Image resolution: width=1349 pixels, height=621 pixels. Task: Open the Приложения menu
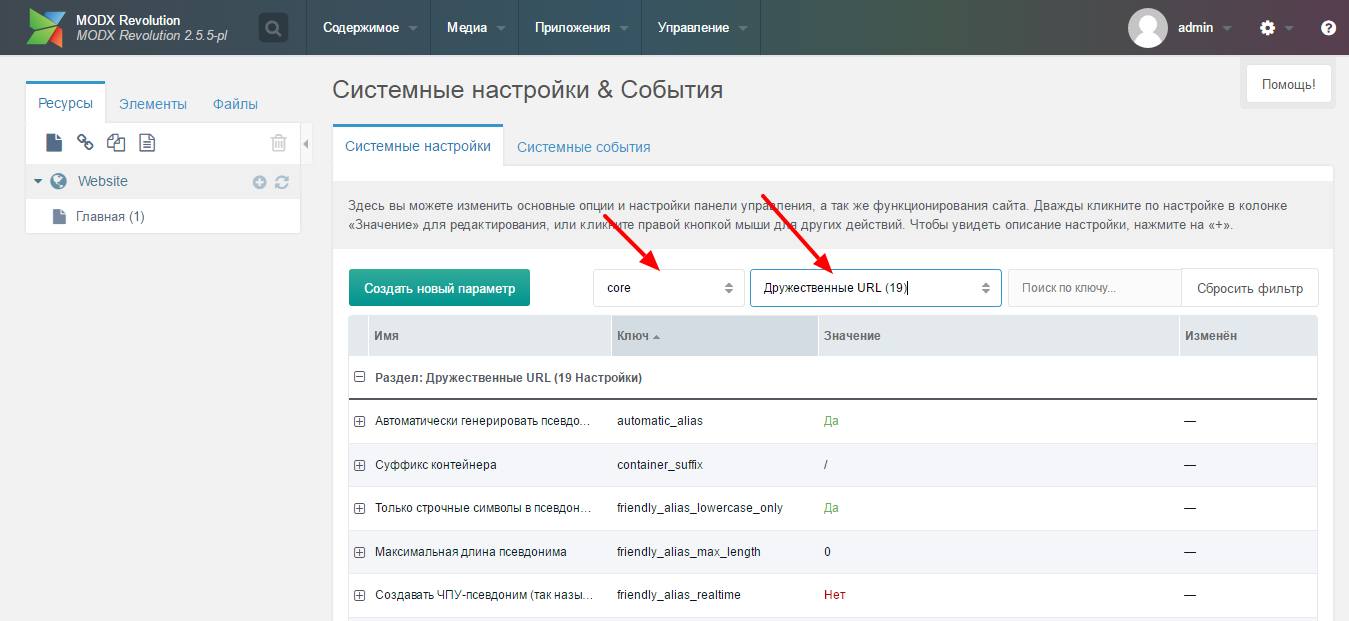point(581,28)
